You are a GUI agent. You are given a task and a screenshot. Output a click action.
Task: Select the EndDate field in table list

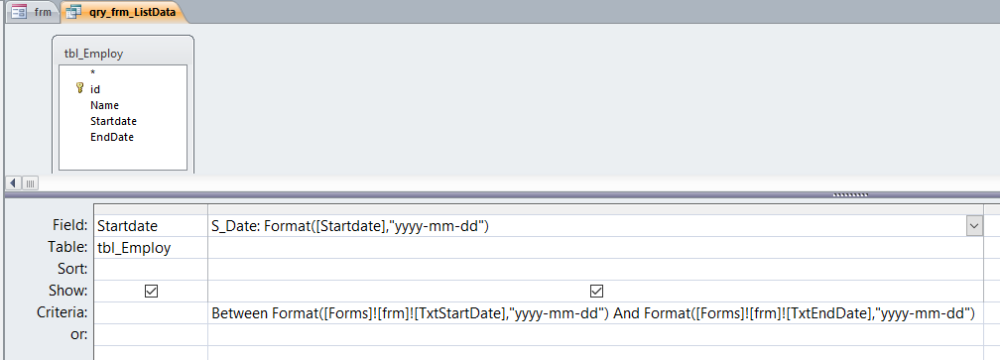click(x=112, y=137)
